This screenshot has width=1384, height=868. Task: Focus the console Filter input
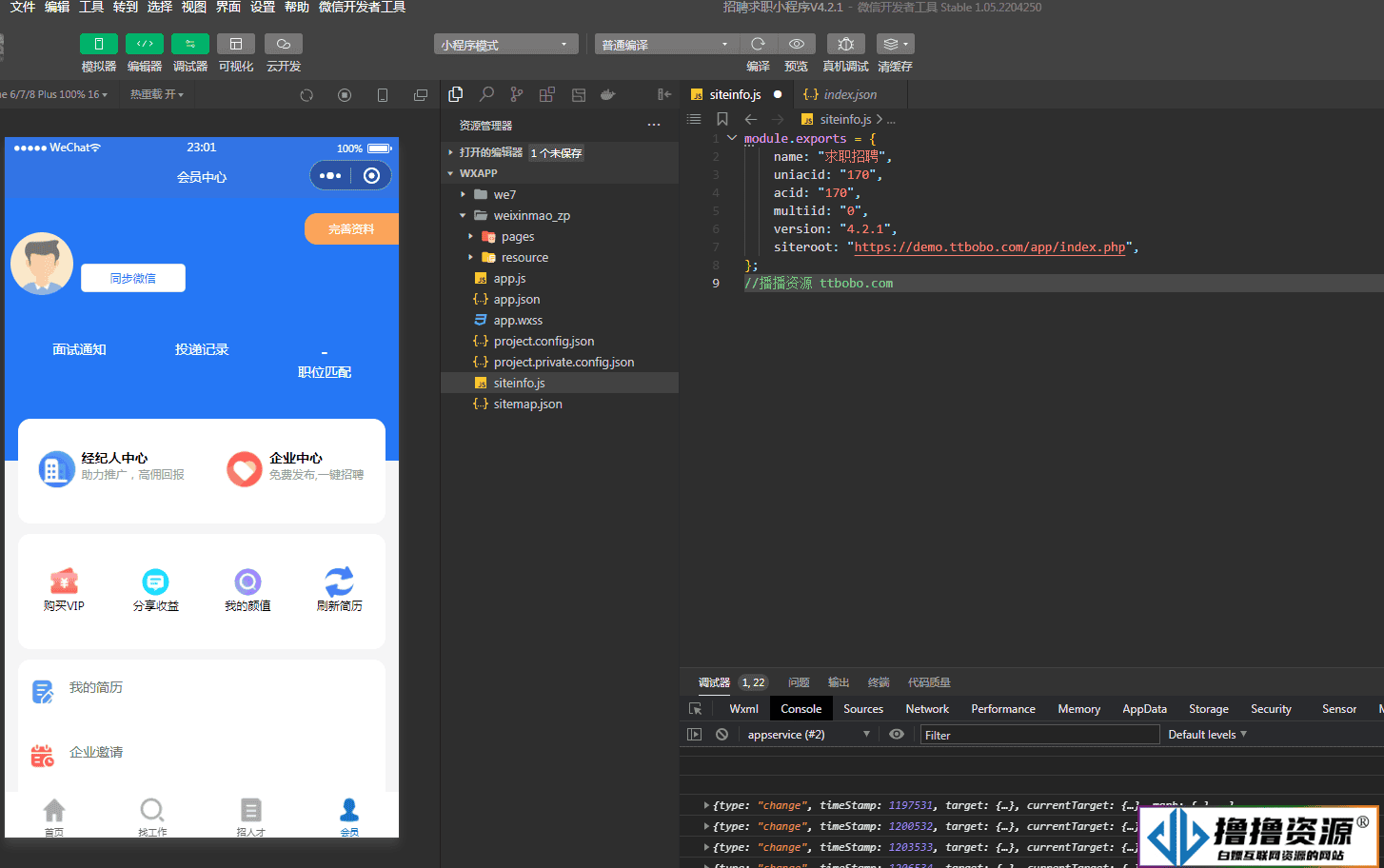1039,735
